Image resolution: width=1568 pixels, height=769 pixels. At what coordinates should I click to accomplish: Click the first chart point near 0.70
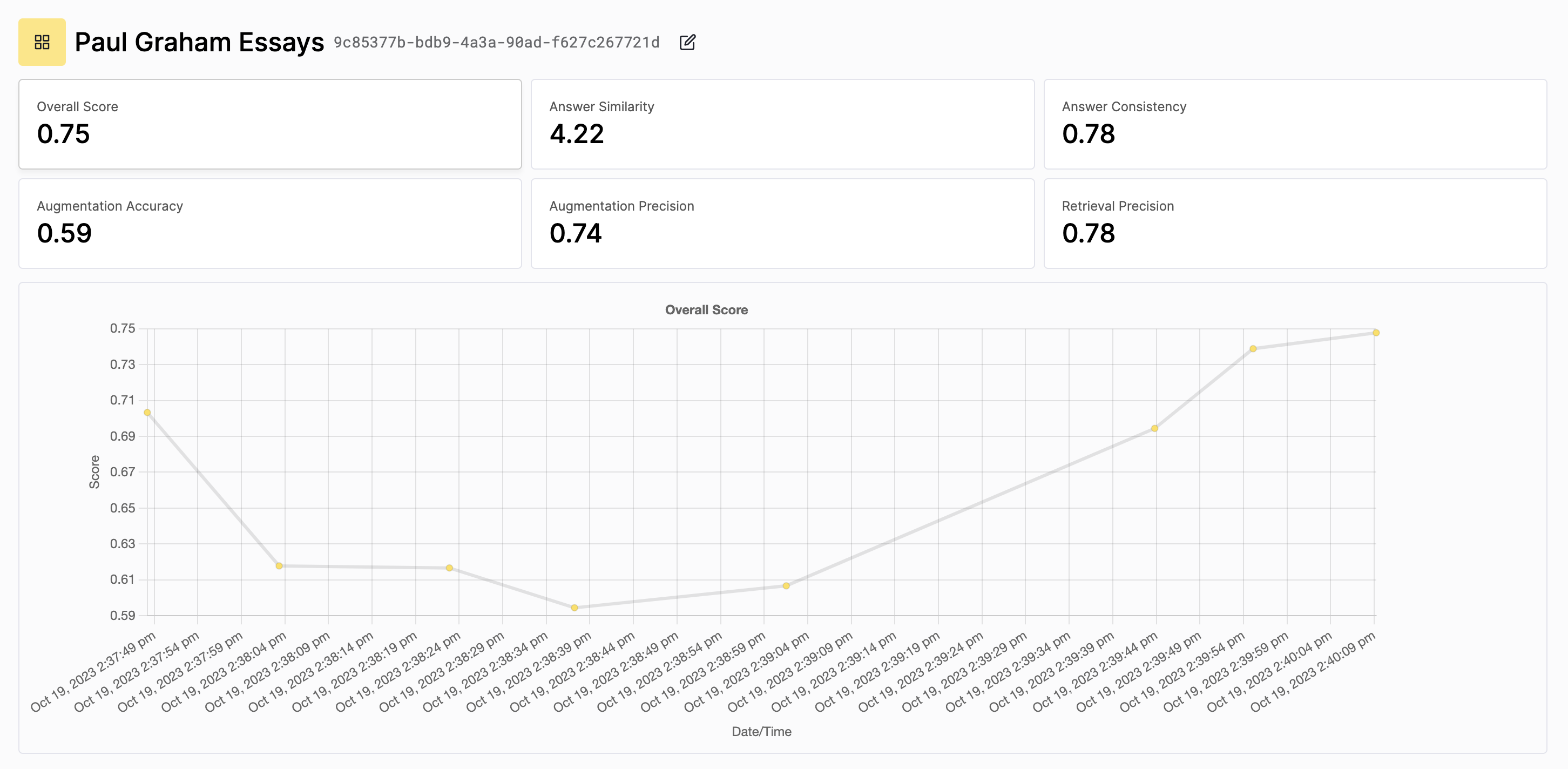point(147,412)
